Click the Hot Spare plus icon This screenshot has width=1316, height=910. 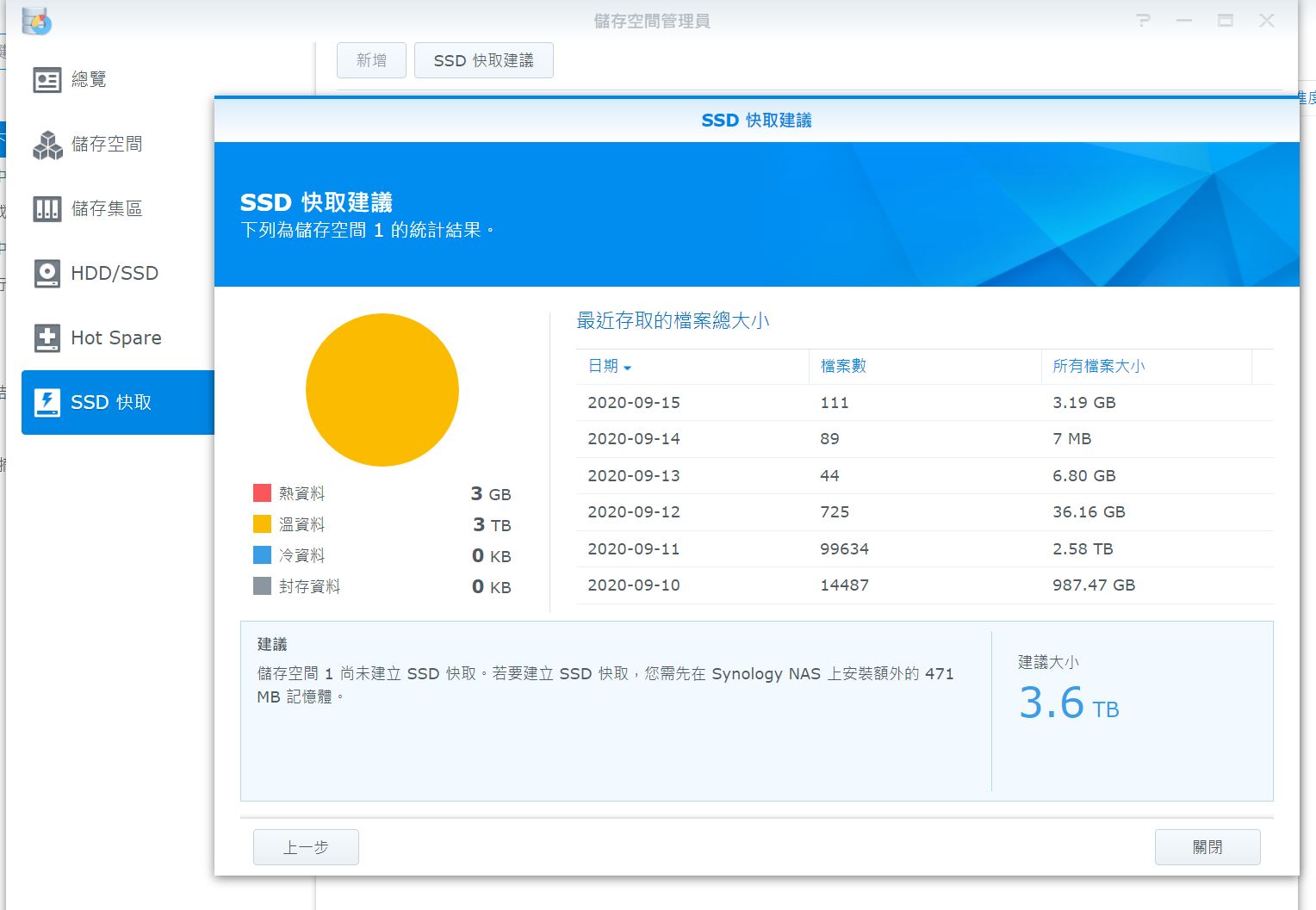[x=47, y=338]
